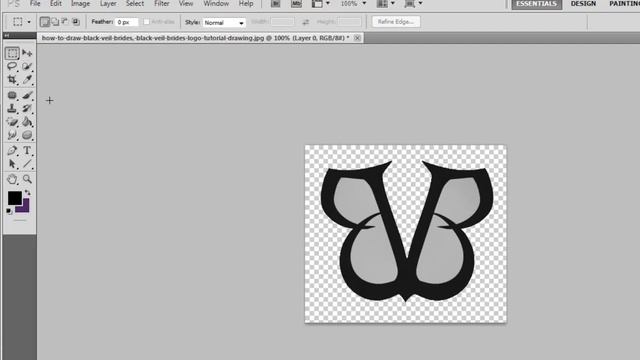Select the Zoom tool
Image resolution: width=640 pixels, height=360 pixels.
click(27, 179)
